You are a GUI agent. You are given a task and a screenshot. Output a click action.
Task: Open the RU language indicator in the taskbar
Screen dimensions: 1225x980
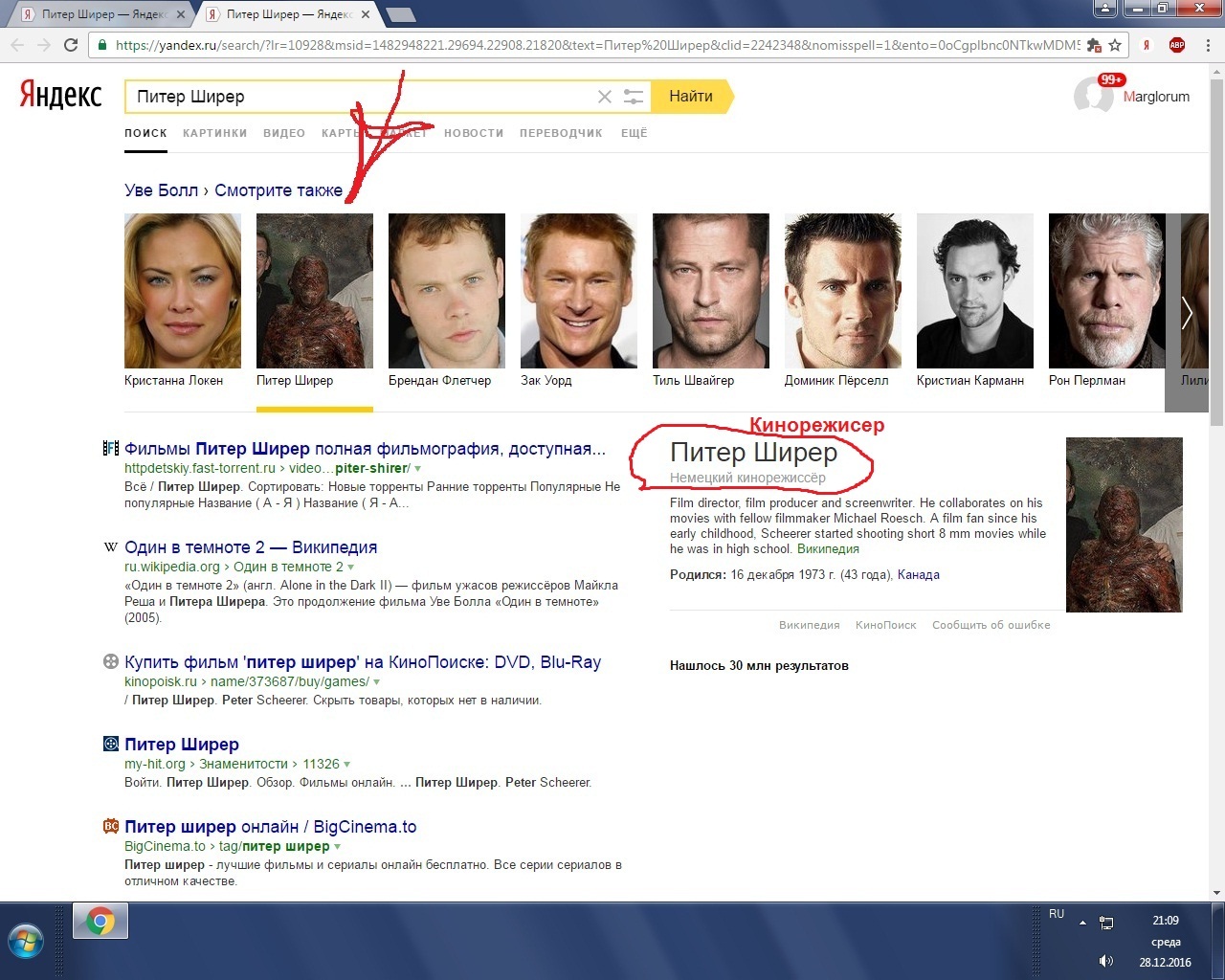pos(1057,914)
